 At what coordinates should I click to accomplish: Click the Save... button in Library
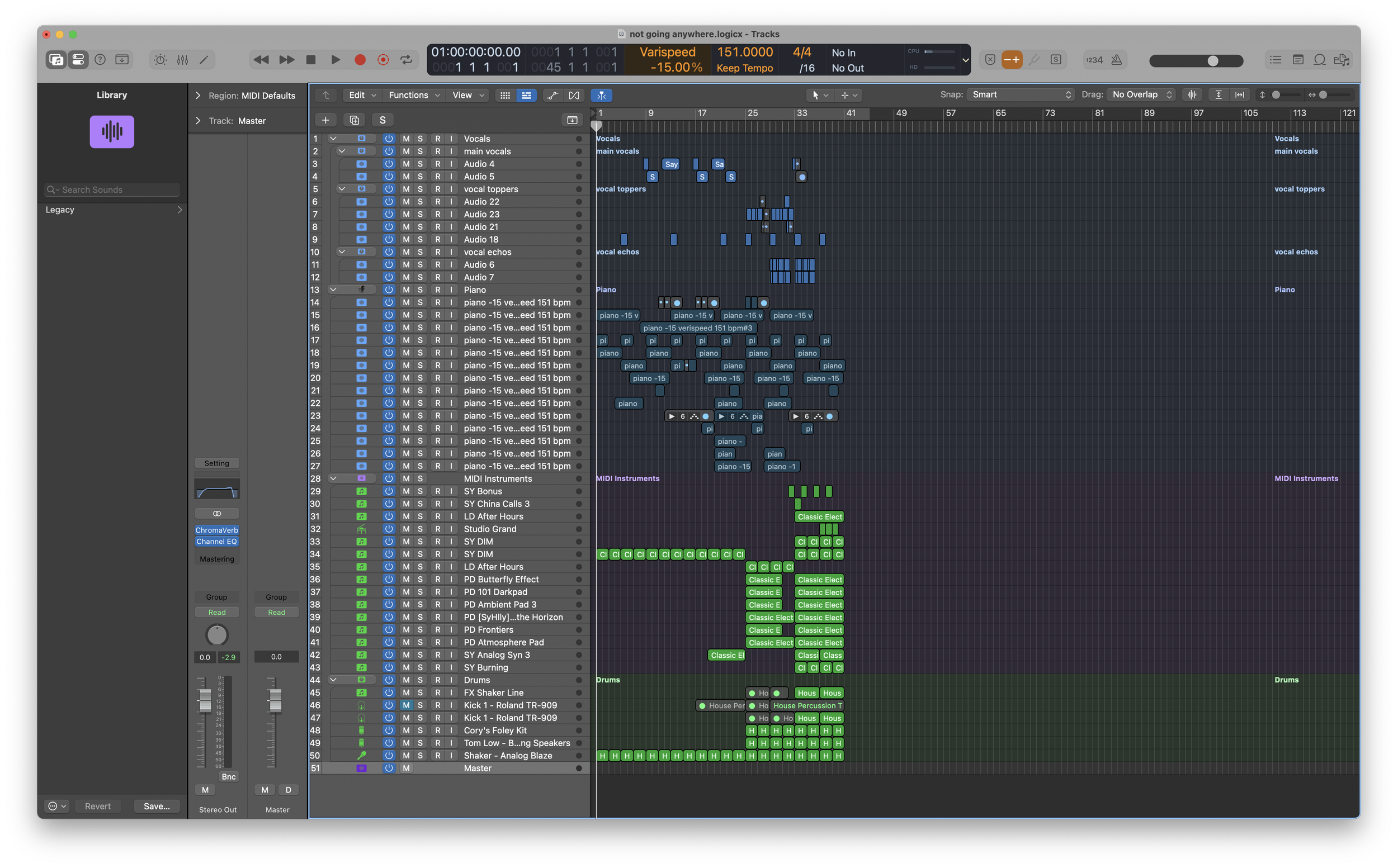[x=156, y=806]
